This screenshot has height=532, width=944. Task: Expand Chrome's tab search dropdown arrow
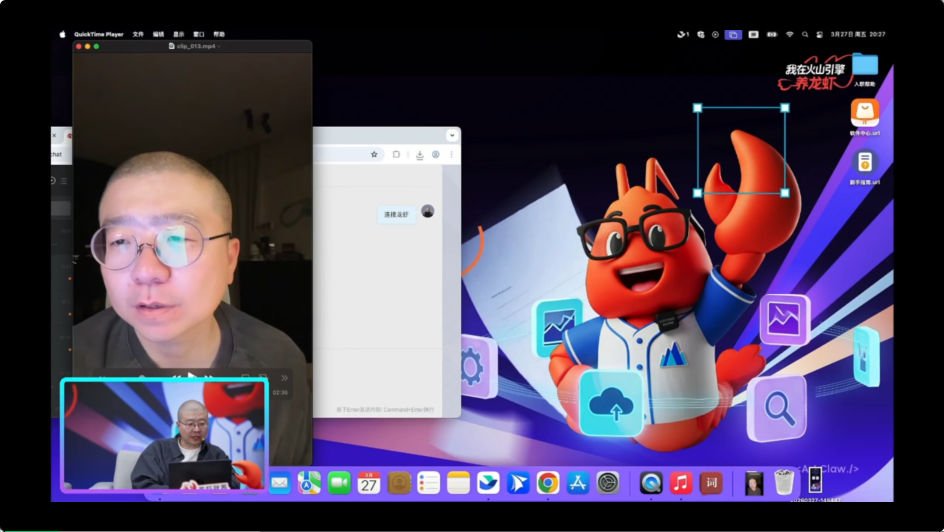coord(452,135)
